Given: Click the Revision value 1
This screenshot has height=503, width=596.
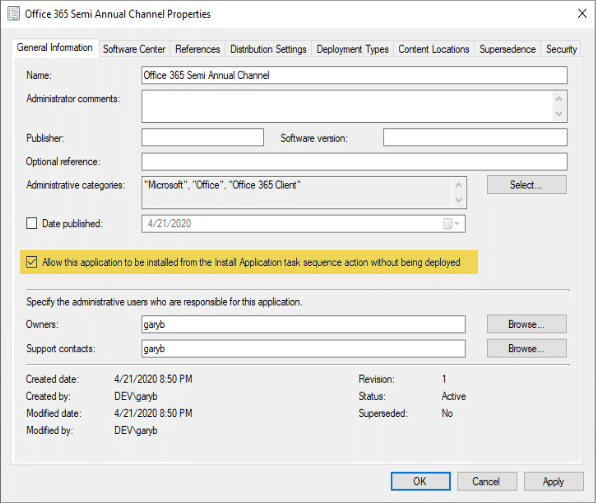Looking at the screenshot, I should (444, 379).
